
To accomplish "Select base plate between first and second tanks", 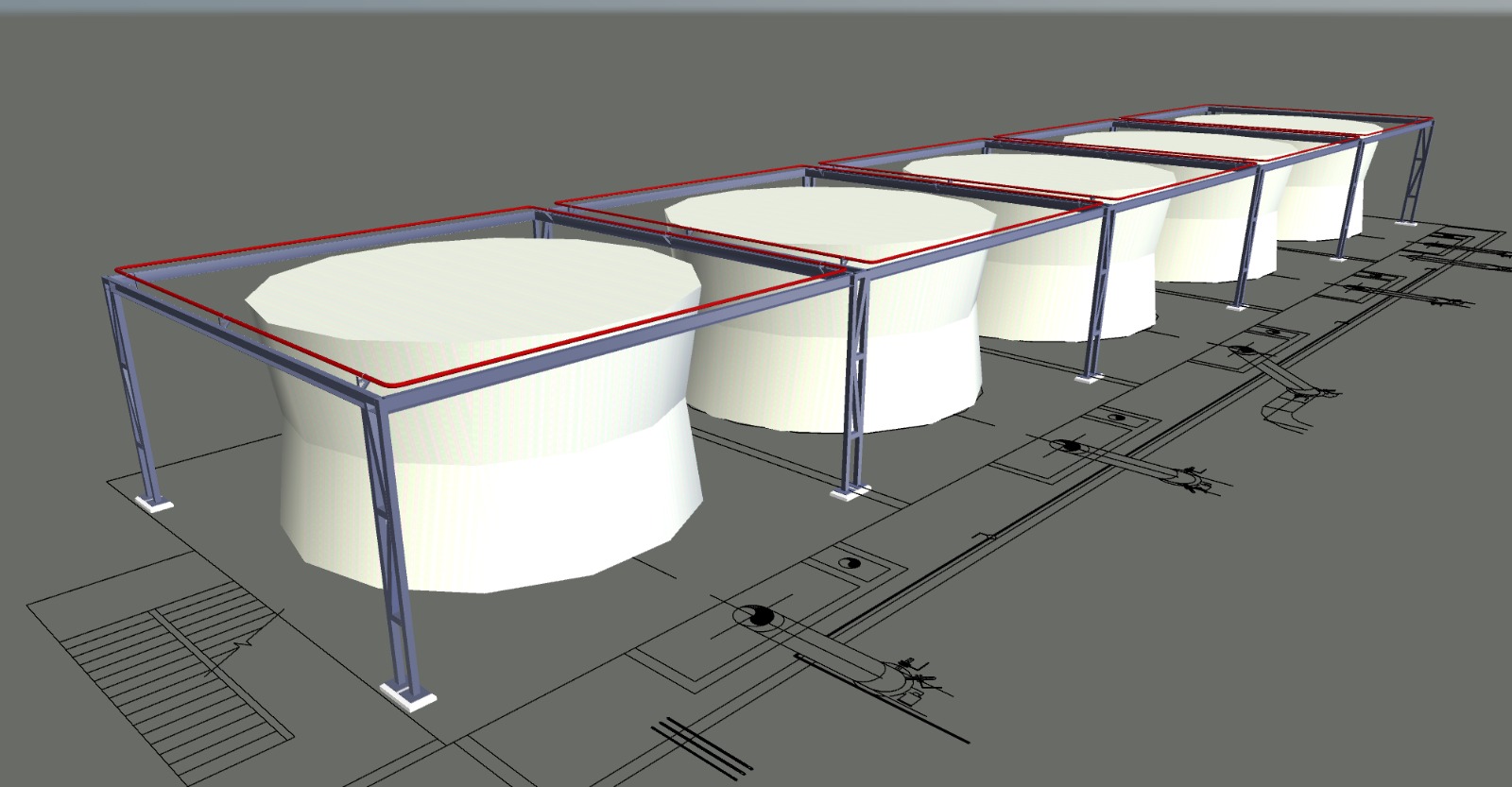I will point(850,492).
